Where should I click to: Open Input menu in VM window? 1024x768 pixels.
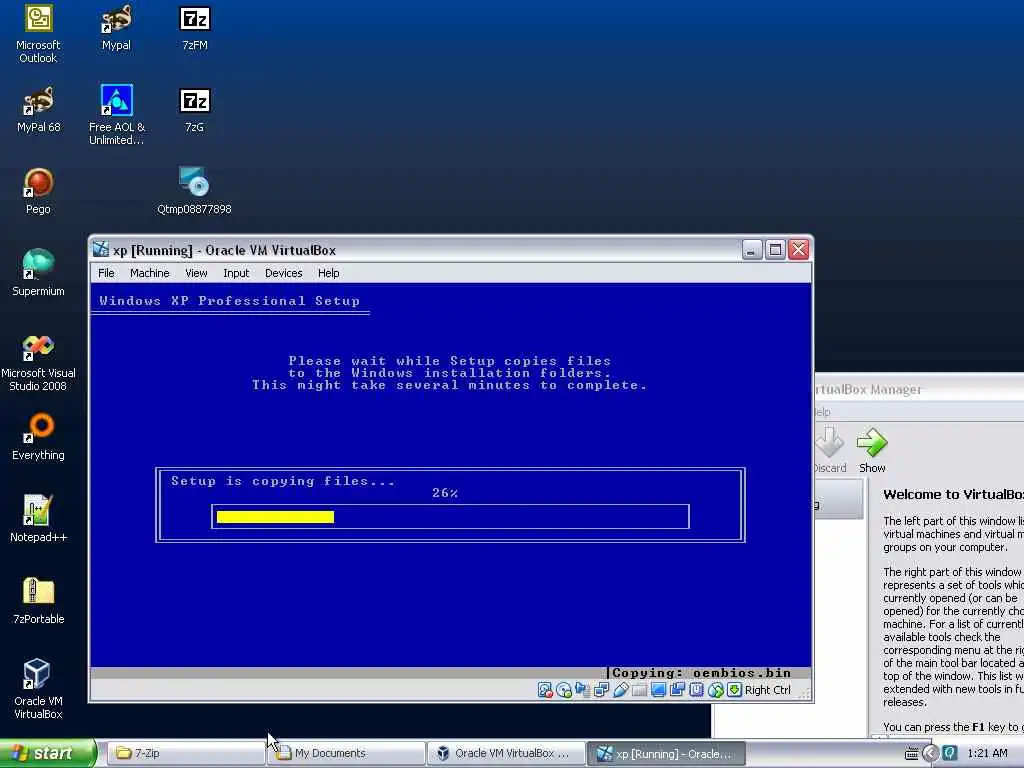pos(236,273)
